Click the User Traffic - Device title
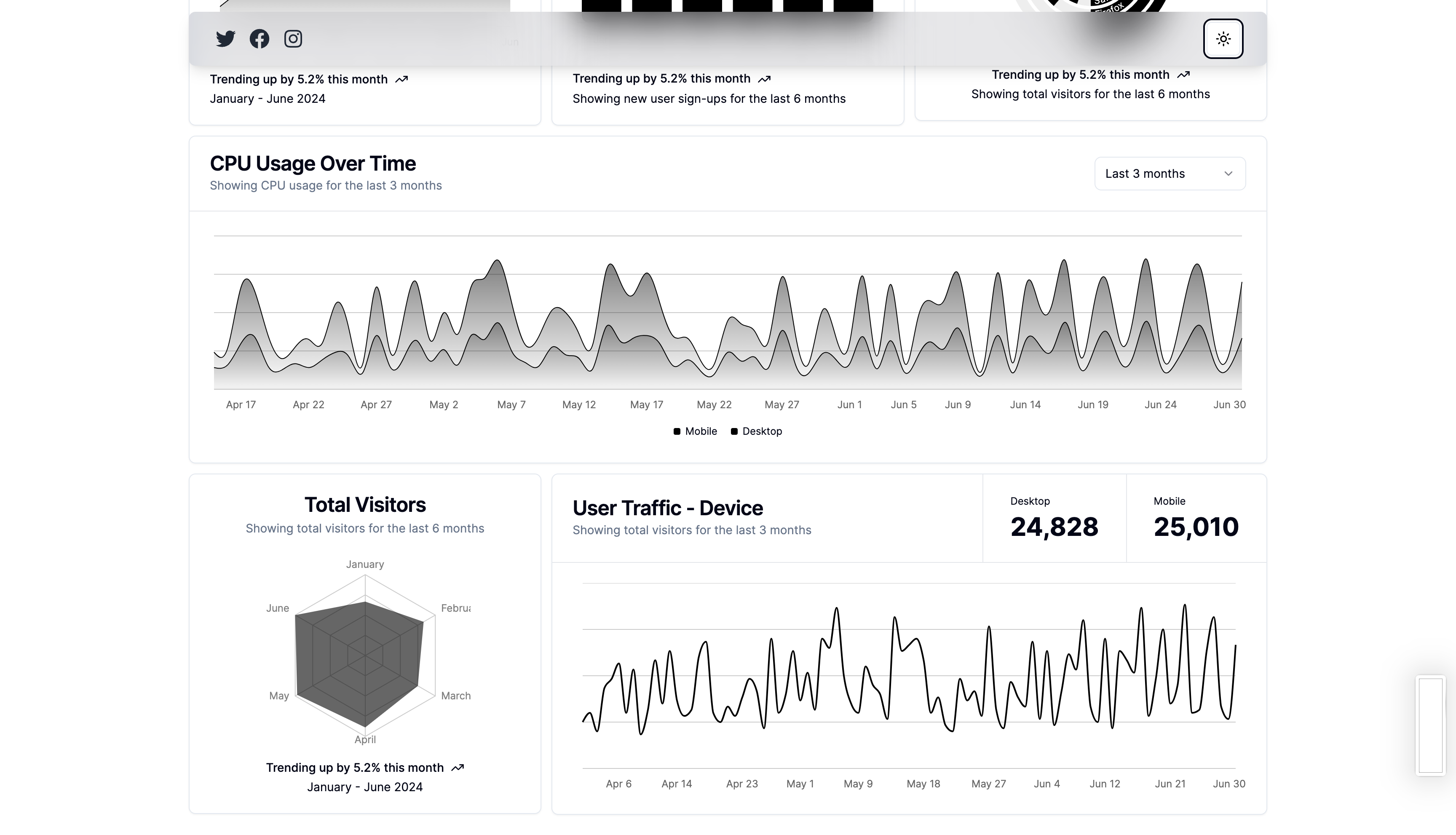This screenshot has height=835, width=1456. coord(667,508)
